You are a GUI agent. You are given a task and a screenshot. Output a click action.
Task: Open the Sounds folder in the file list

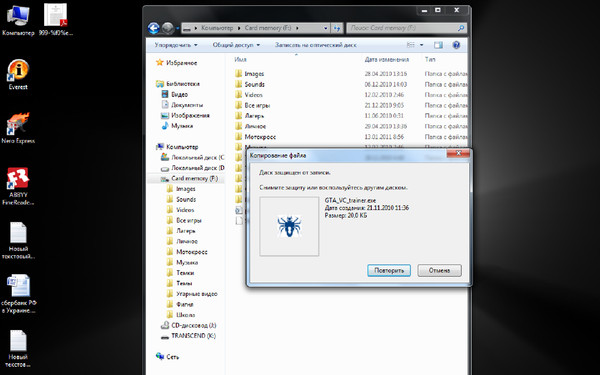click(254, 84)
